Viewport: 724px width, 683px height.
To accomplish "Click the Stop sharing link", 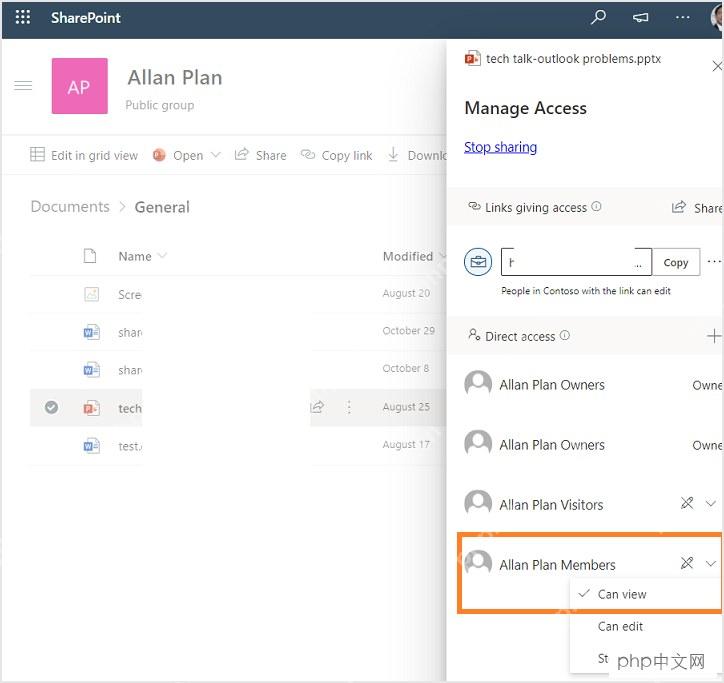I will pos(501,147).
